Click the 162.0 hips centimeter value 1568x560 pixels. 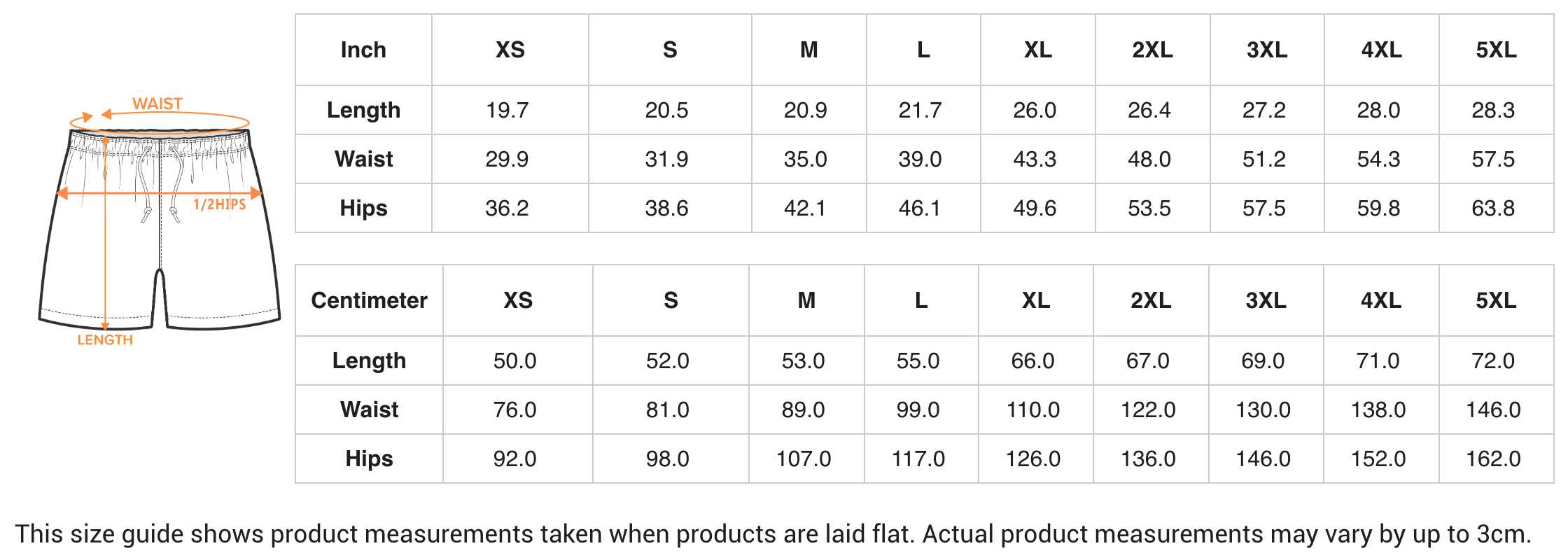click(x=1493, y=458)
